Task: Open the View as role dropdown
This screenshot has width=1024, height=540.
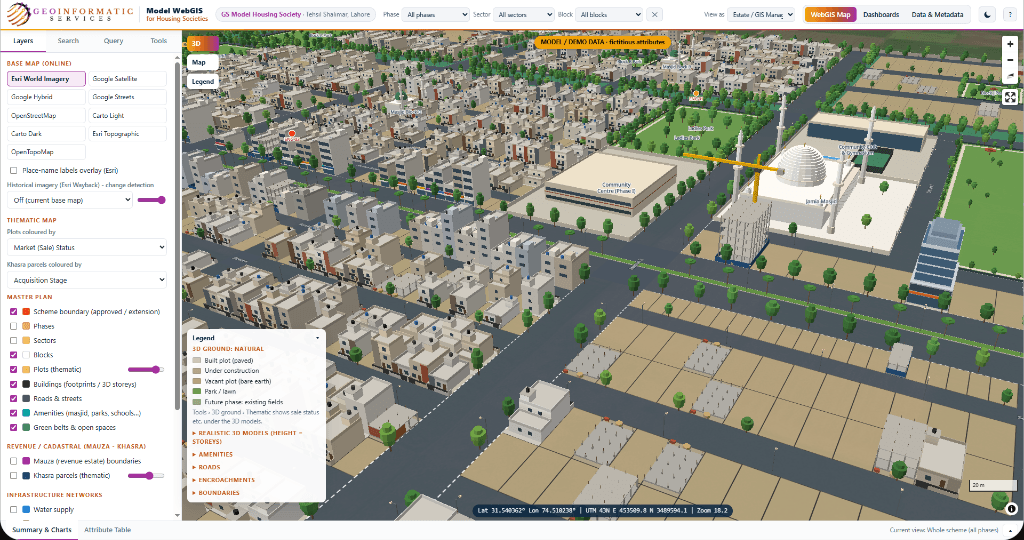Action: [761, 14]
